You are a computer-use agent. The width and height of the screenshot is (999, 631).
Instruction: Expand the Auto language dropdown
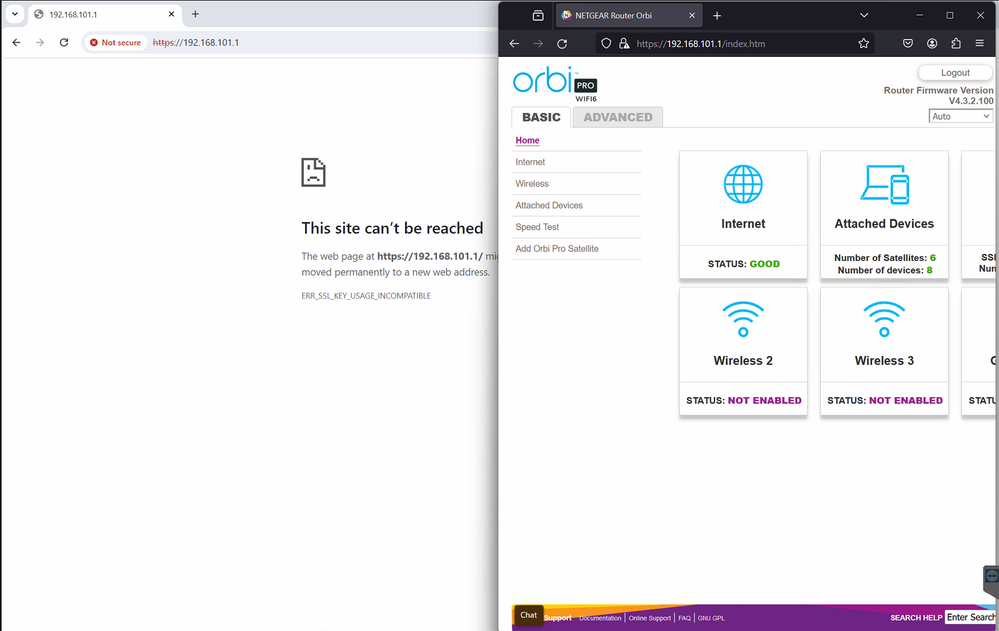(960, 117)
